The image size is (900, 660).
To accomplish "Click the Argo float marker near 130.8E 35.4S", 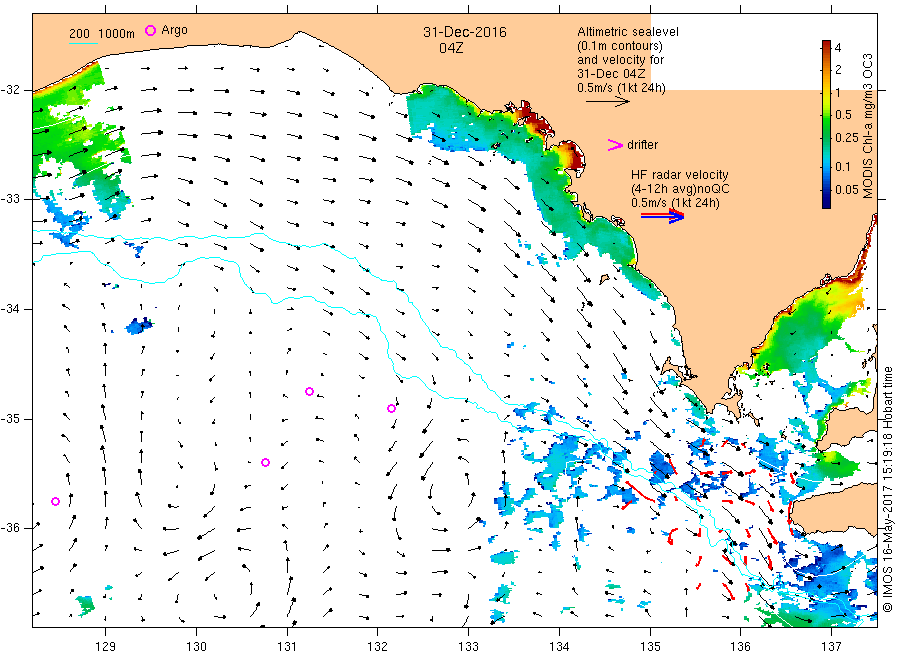I will tap(265, 463).
